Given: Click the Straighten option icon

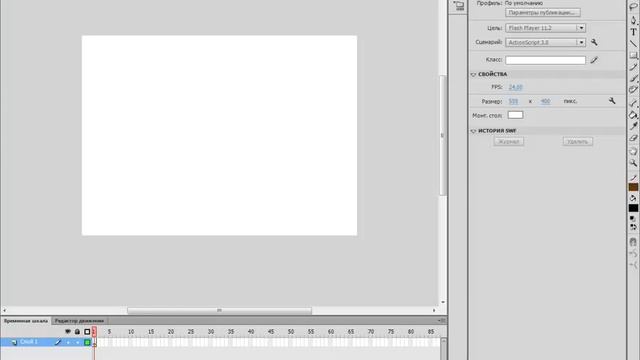Looking at the screenshot, I should point(633,265).
